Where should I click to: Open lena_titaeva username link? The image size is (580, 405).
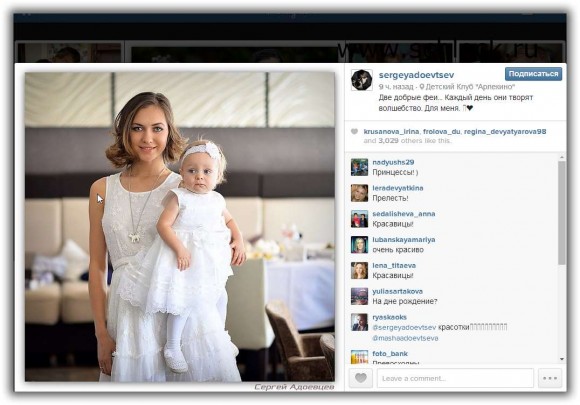(x=394, y=266)
